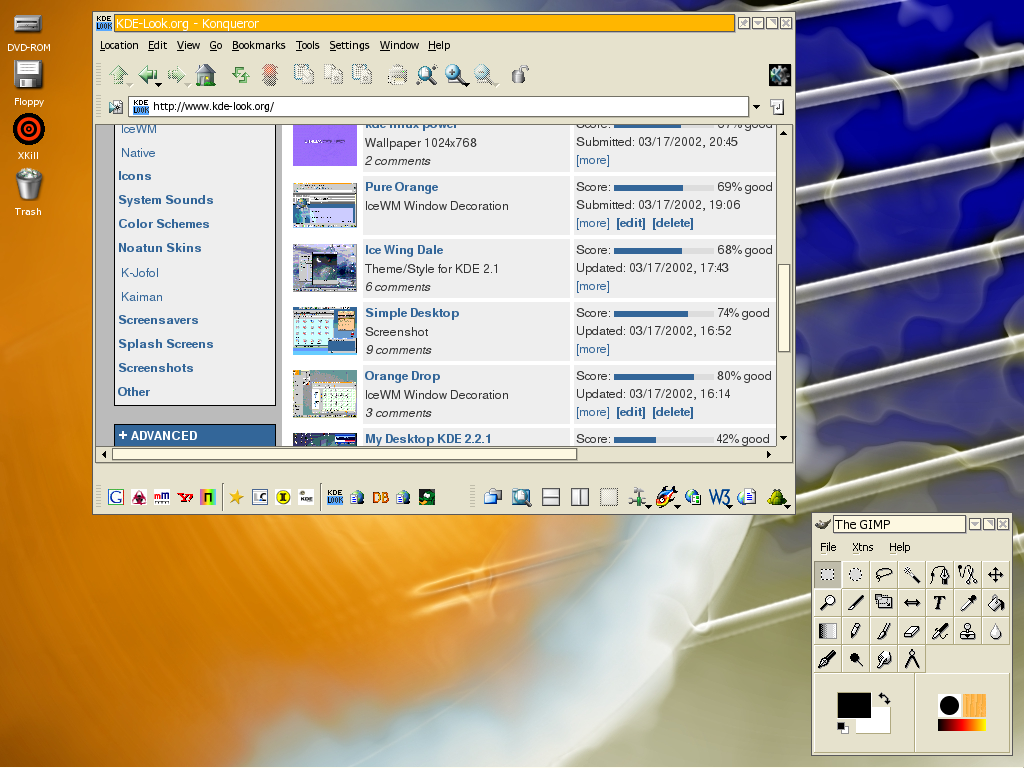Open the Google bookmark icon
1024x768 pixels.
116,497
